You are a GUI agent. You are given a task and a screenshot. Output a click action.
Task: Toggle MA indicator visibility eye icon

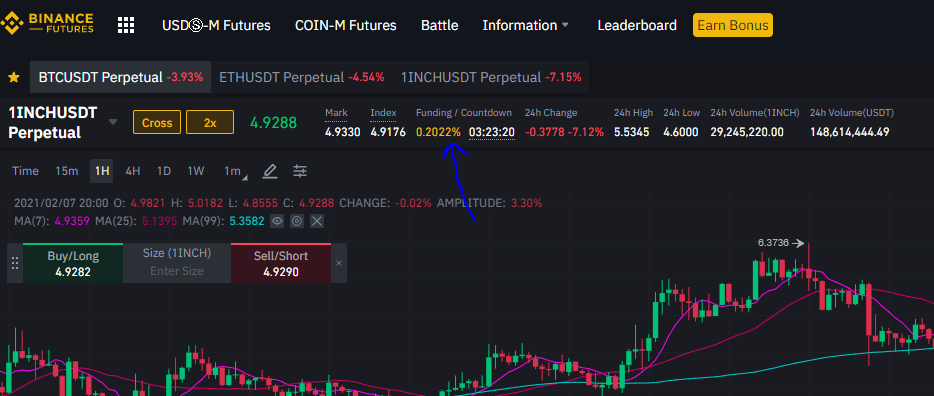277,221
